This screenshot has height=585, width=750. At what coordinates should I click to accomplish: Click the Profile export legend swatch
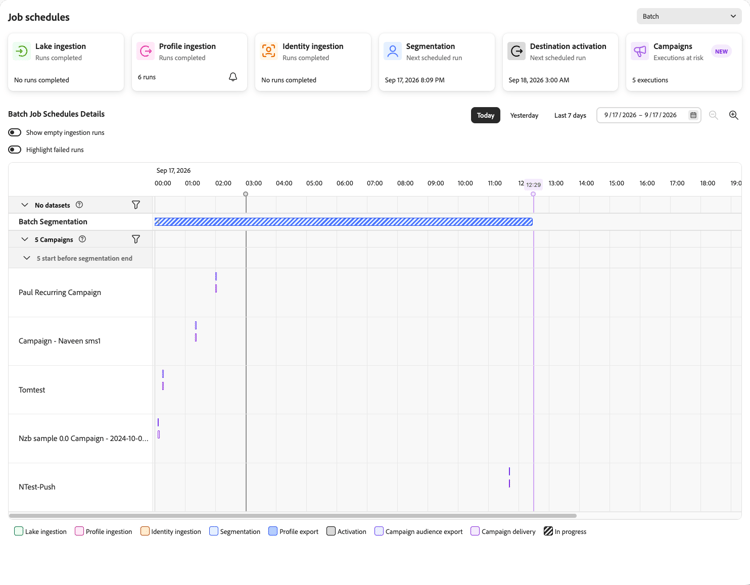pos(273,531)
